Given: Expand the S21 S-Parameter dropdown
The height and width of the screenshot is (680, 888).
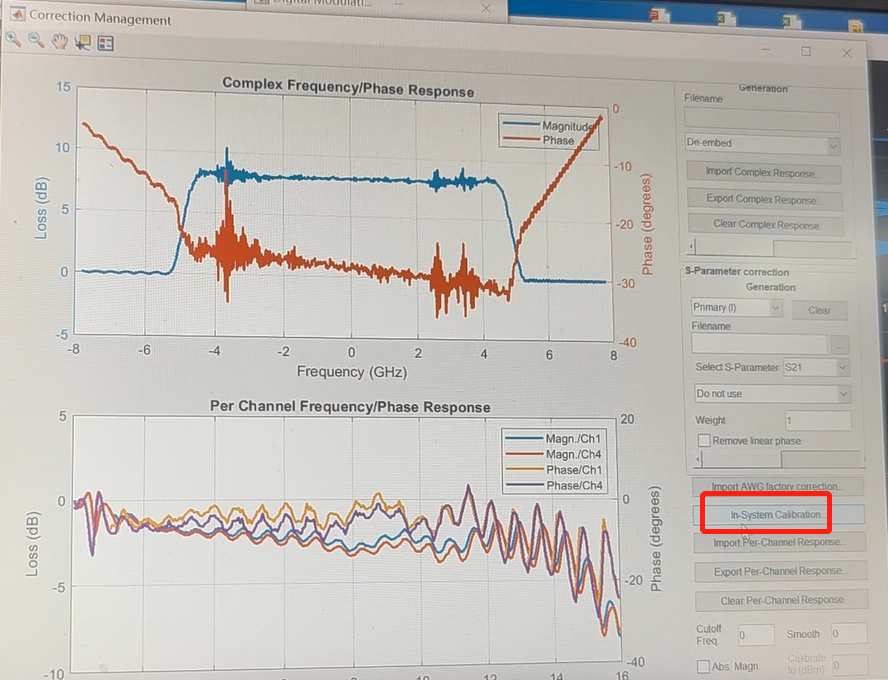Looking at the screenshot, I should [x=816, y=367].
